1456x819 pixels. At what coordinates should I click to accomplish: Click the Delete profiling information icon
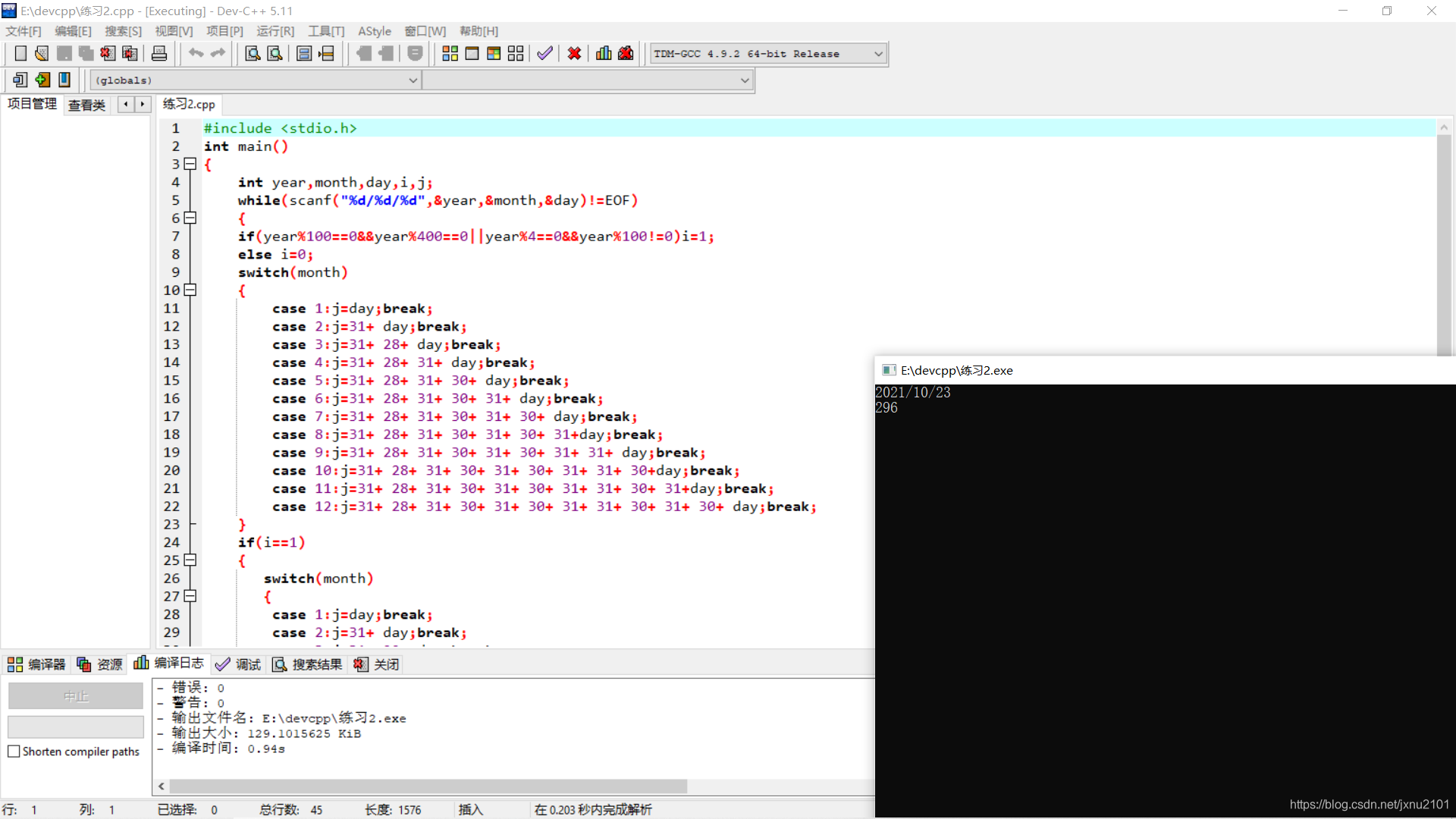click(626, 54)
